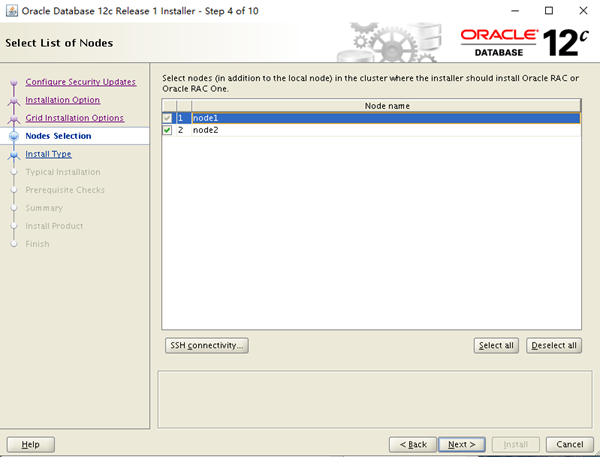Close the installer window
The width and height of the screenshot is (600, 457).
tap(583, 11)
